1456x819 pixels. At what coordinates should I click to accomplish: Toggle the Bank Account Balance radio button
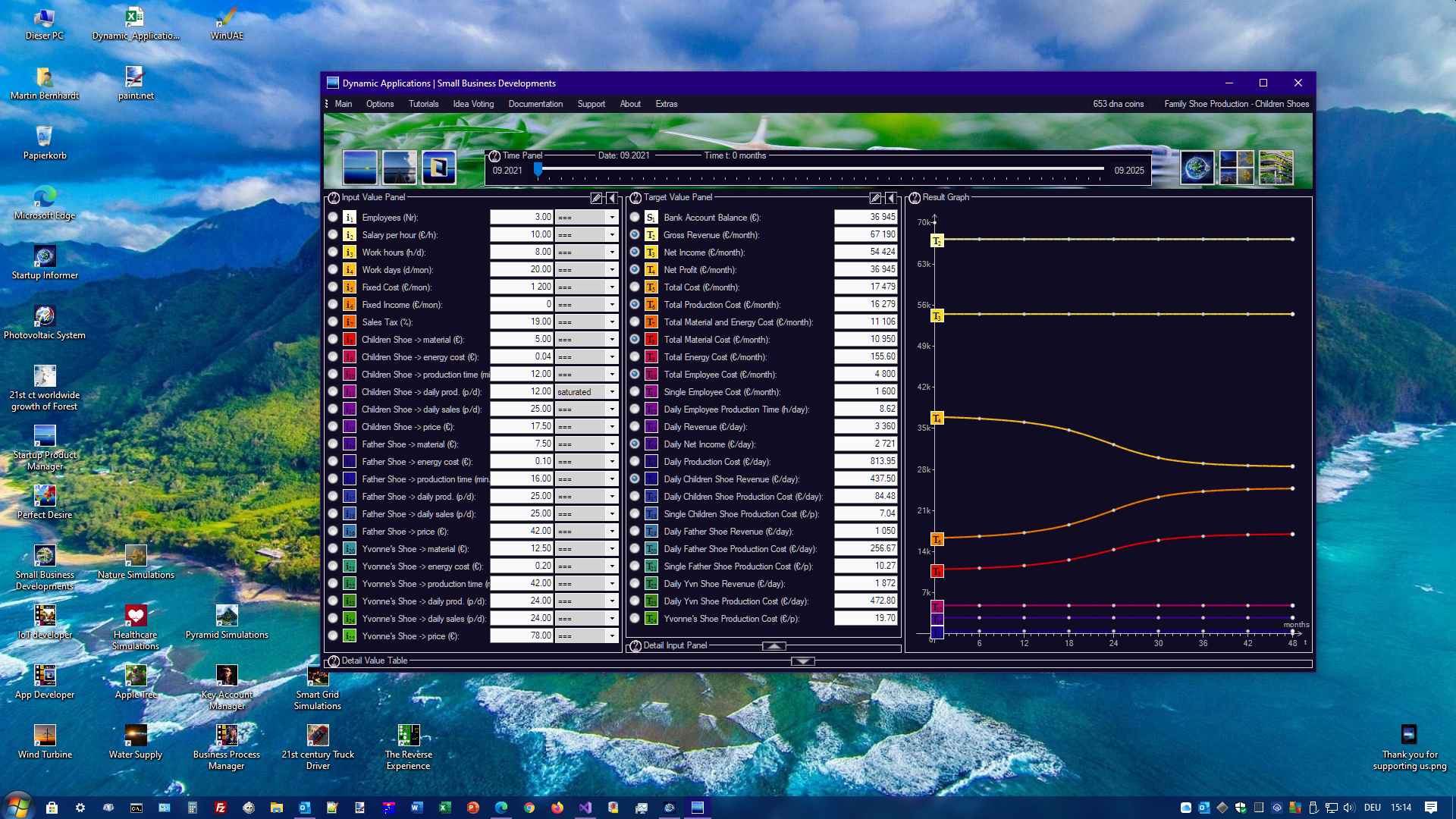[x=635, y=217]
